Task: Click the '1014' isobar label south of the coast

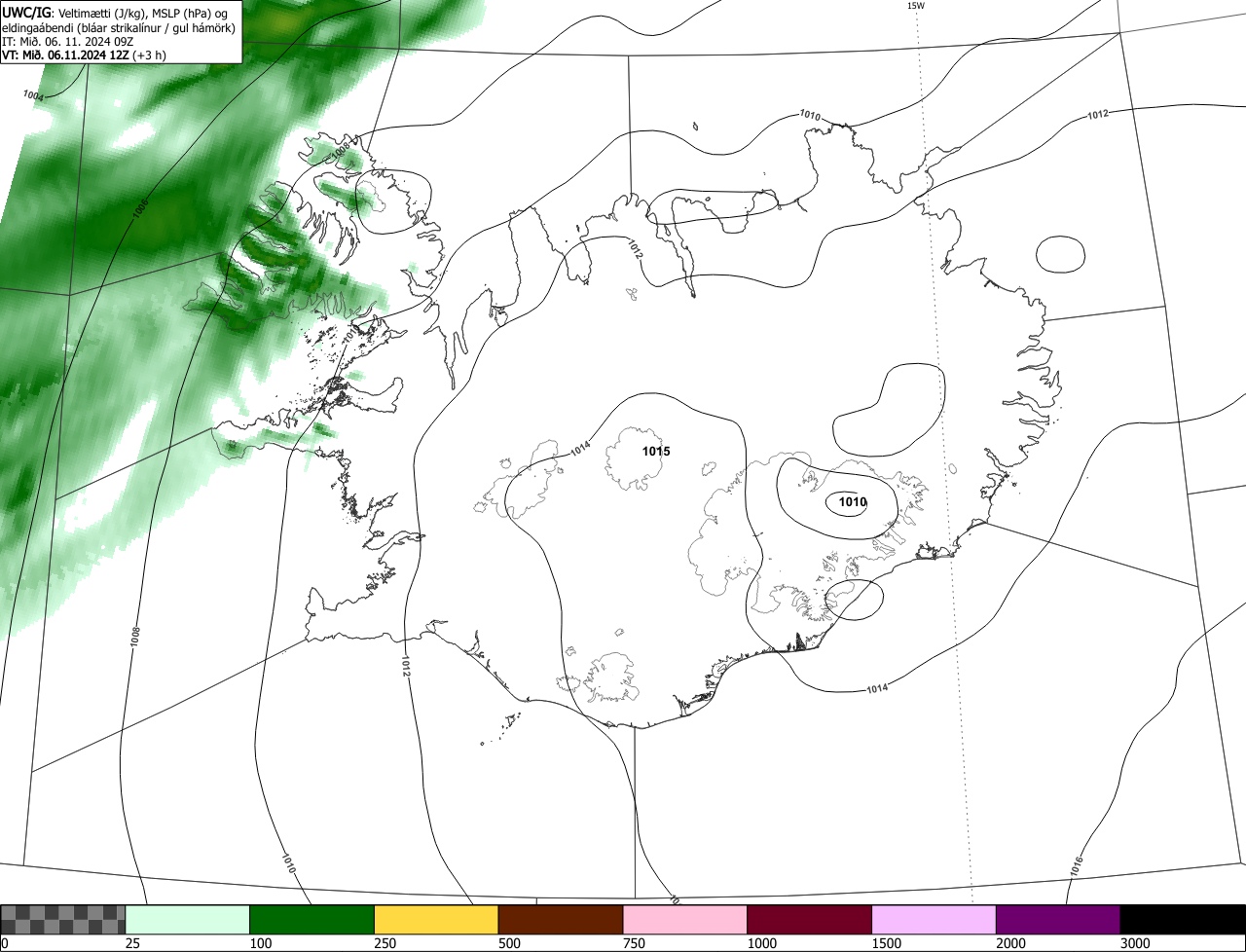Action: (877, 689)
